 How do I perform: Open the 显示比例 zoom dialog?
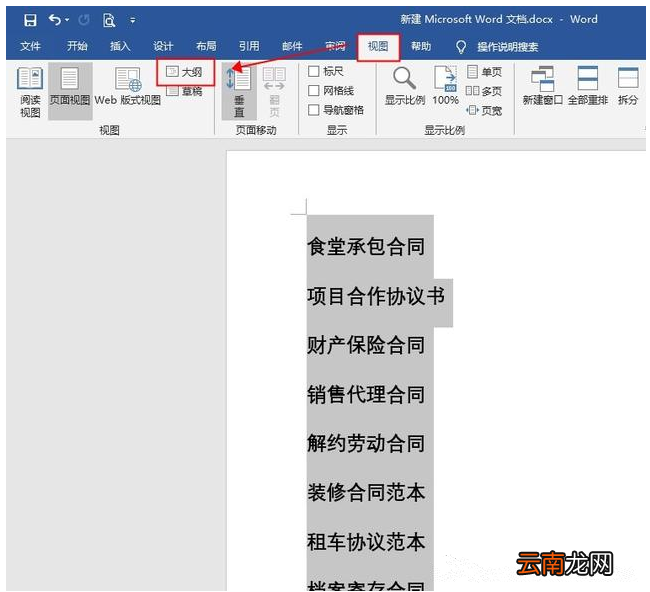point(405,86)
